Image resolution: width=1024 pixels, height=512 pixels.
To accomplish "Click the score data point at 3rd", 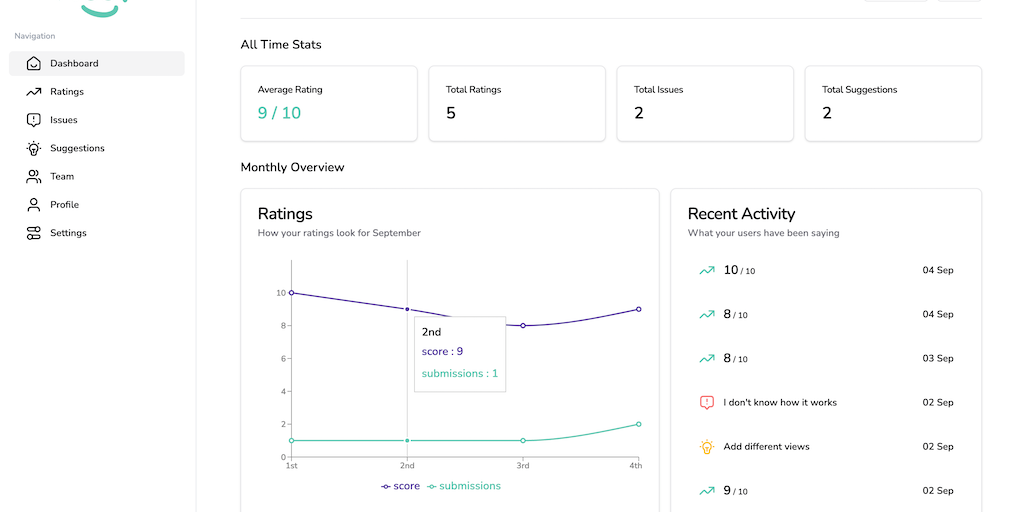I will tap(523, 325).
